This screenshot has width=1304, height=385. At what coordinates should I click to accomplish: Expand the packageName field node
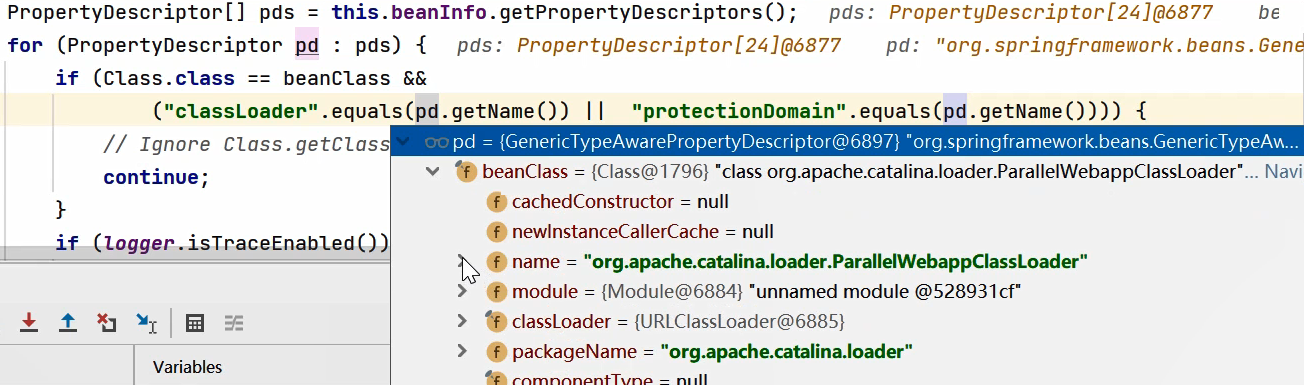click(462, 352)
